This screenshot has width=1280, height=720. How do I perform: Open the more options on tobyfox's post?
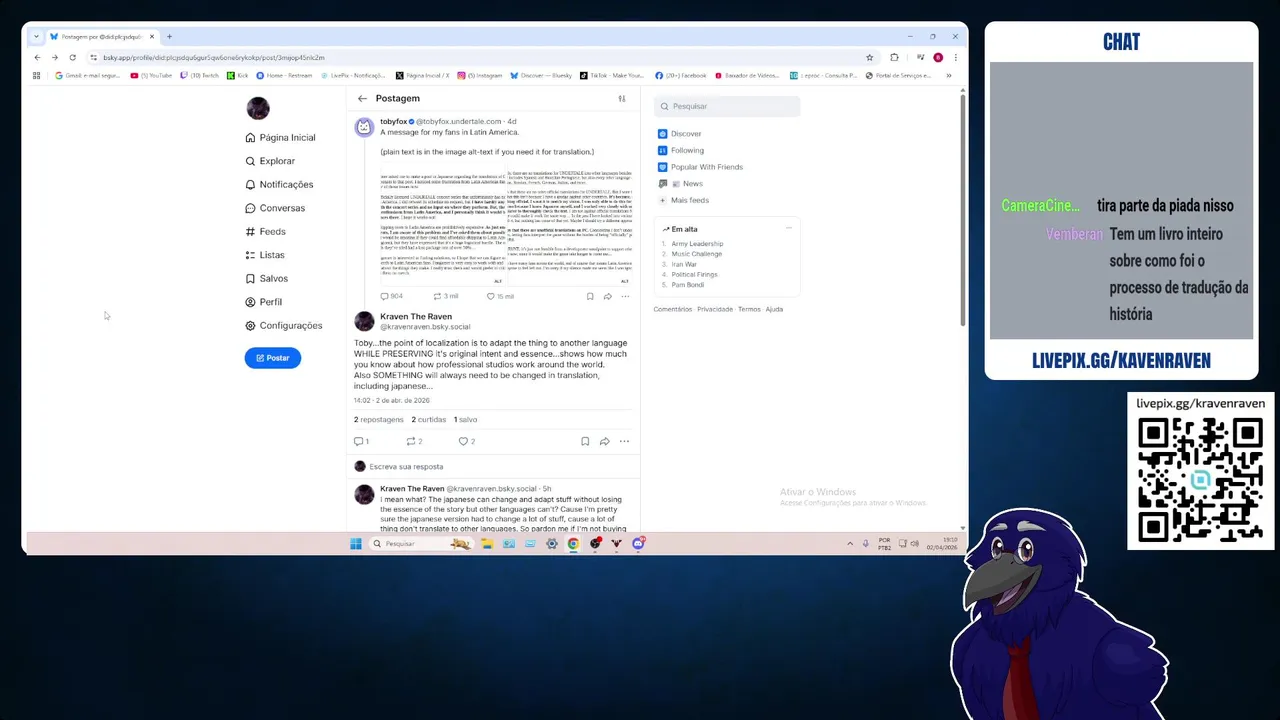625,296
